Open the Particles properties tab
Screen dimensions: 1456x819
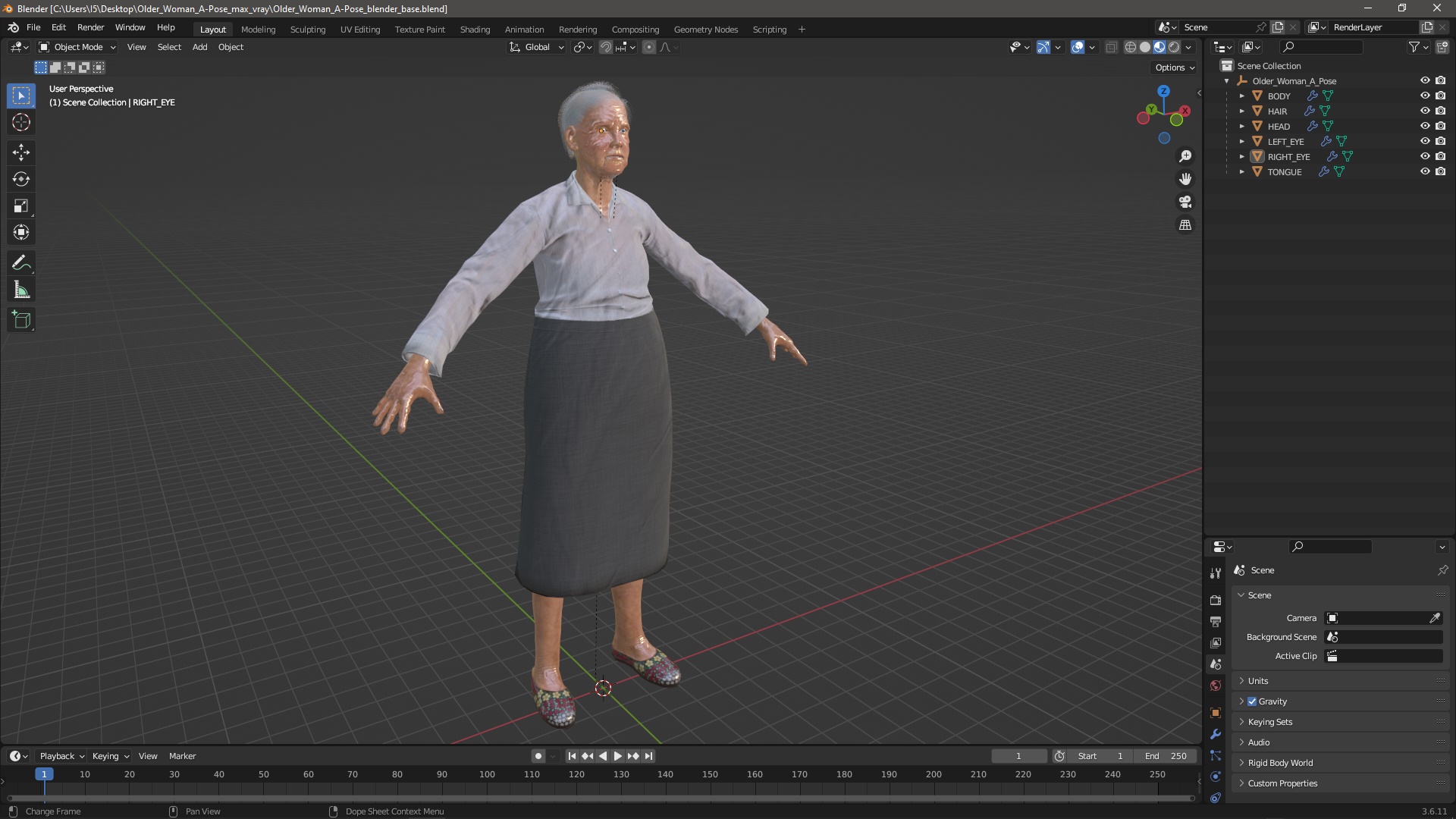pos(1216,755)
